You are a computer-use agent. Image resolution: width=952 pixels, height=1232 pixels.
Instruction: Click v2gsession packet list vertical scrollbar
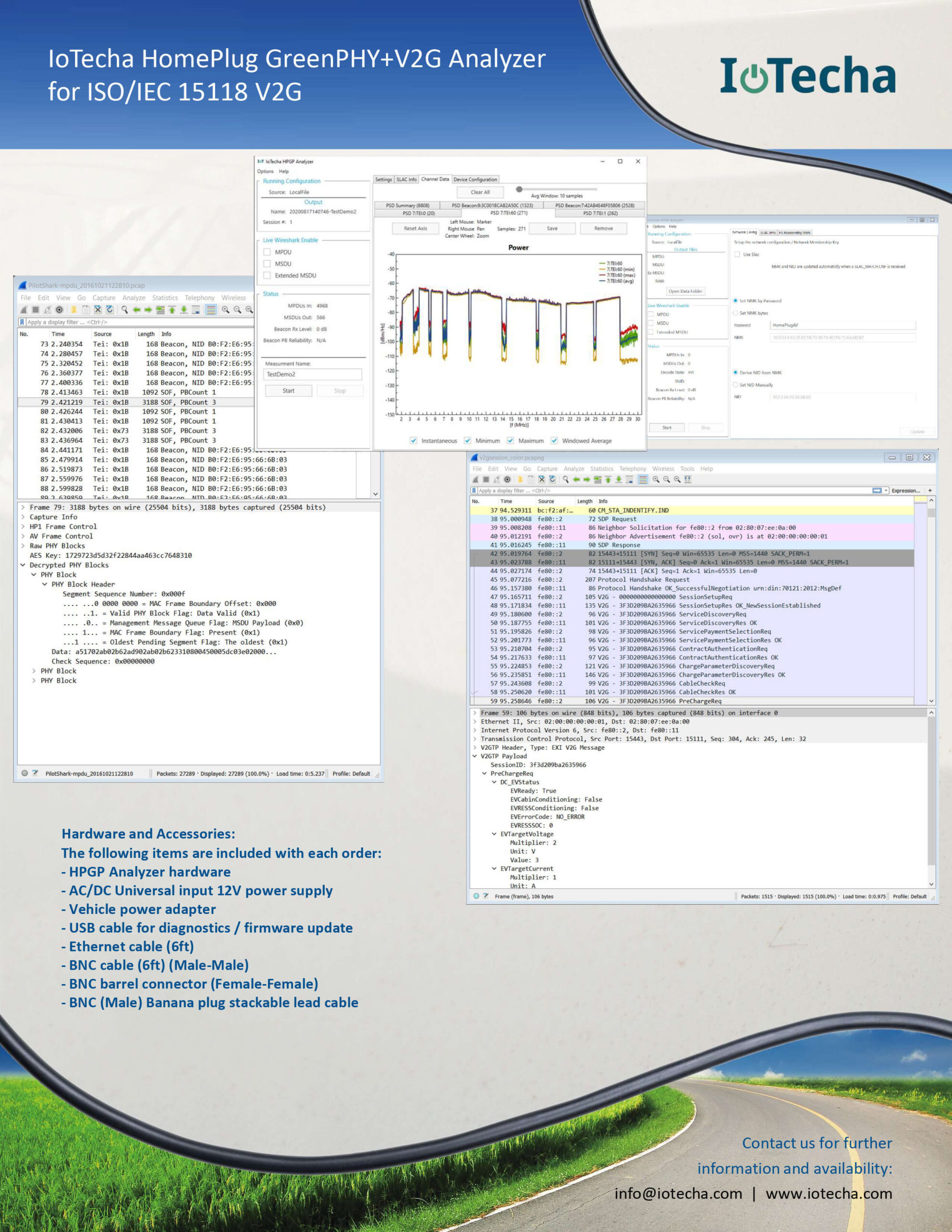coord(931,601)
